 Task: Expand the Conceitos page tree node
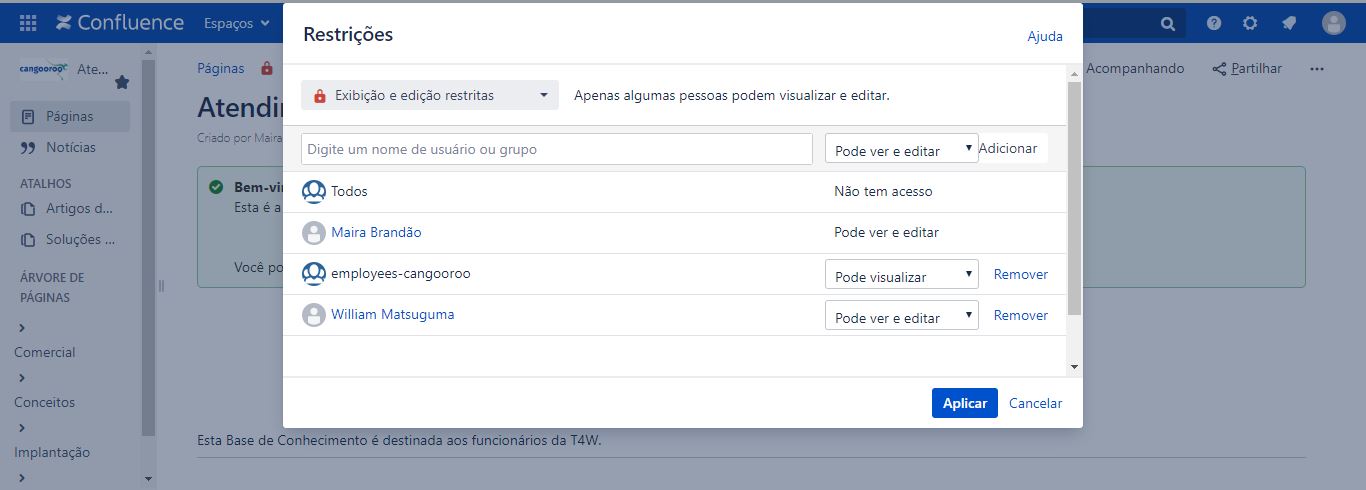[21, 378]
